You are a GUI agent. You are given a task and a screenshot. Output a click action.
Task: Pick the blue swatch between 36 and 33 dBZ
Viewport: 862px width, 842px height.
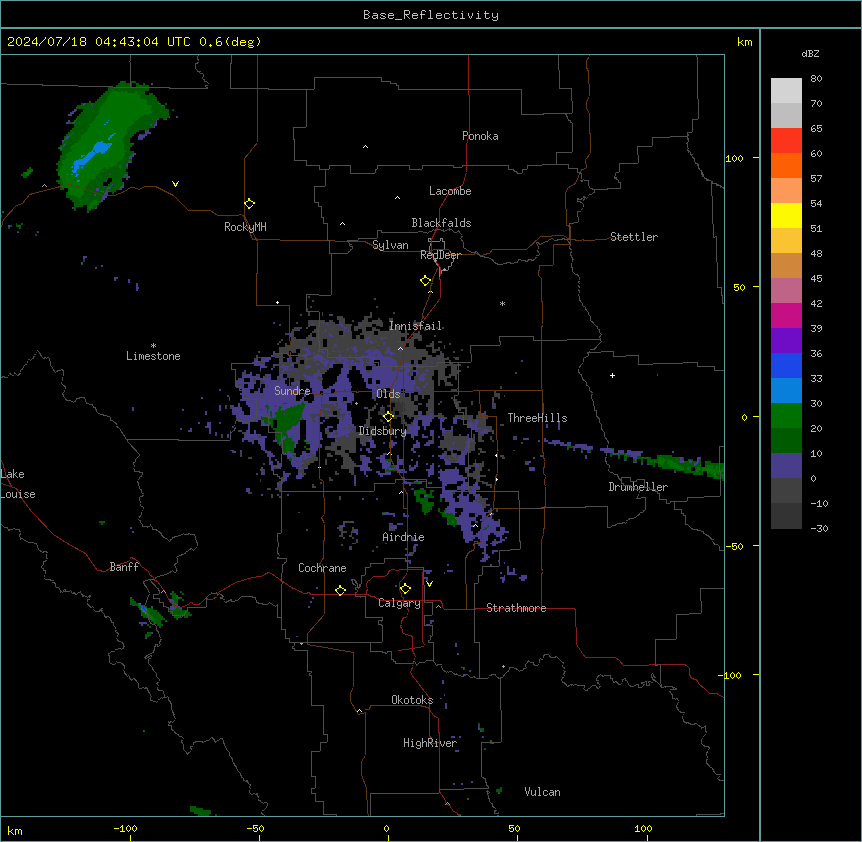pyautogui.click(x=786, y=365)
